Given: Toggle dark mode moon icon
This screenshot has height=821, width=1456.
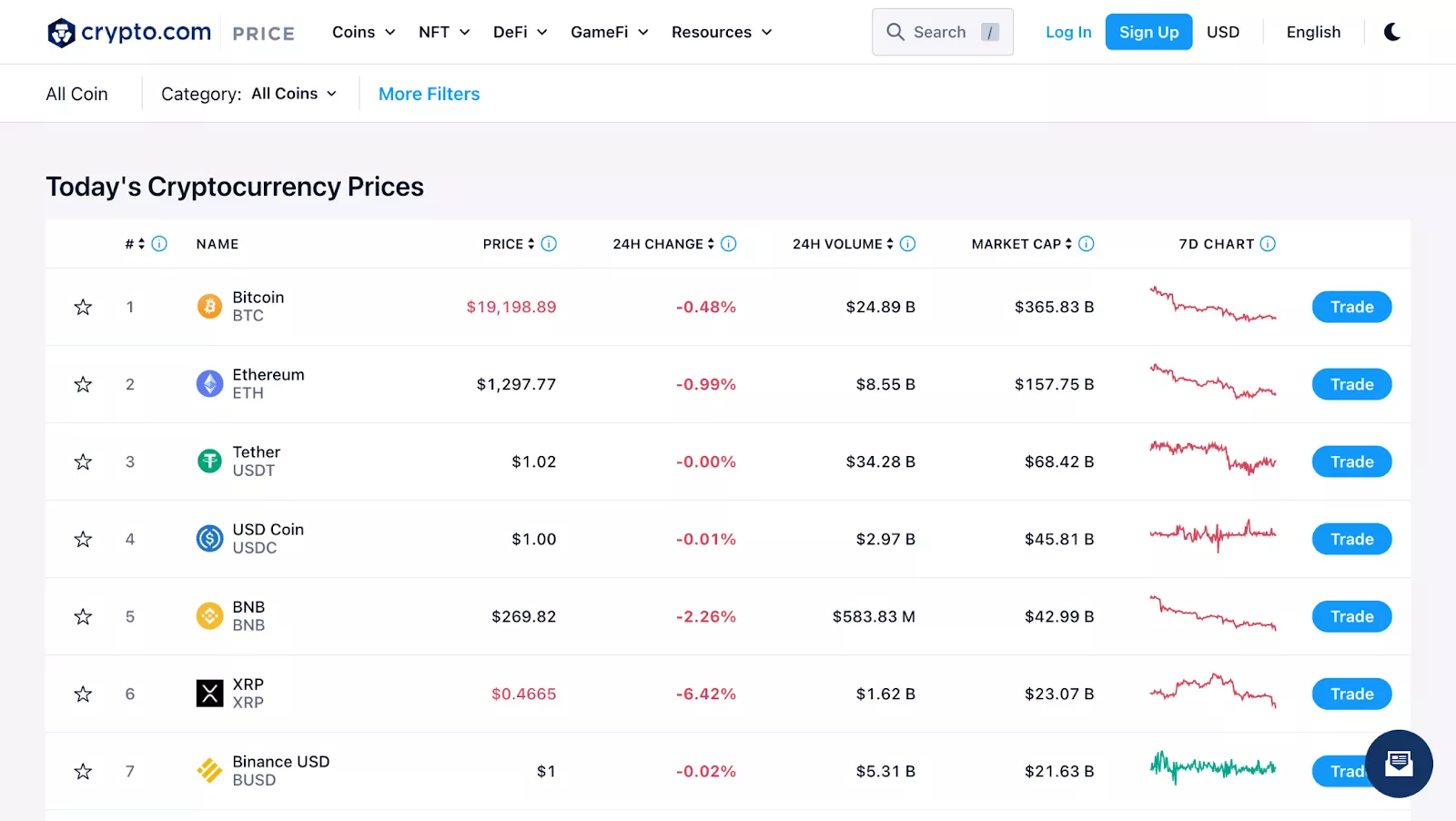Looking at the screenshot, I should 1392,32.
